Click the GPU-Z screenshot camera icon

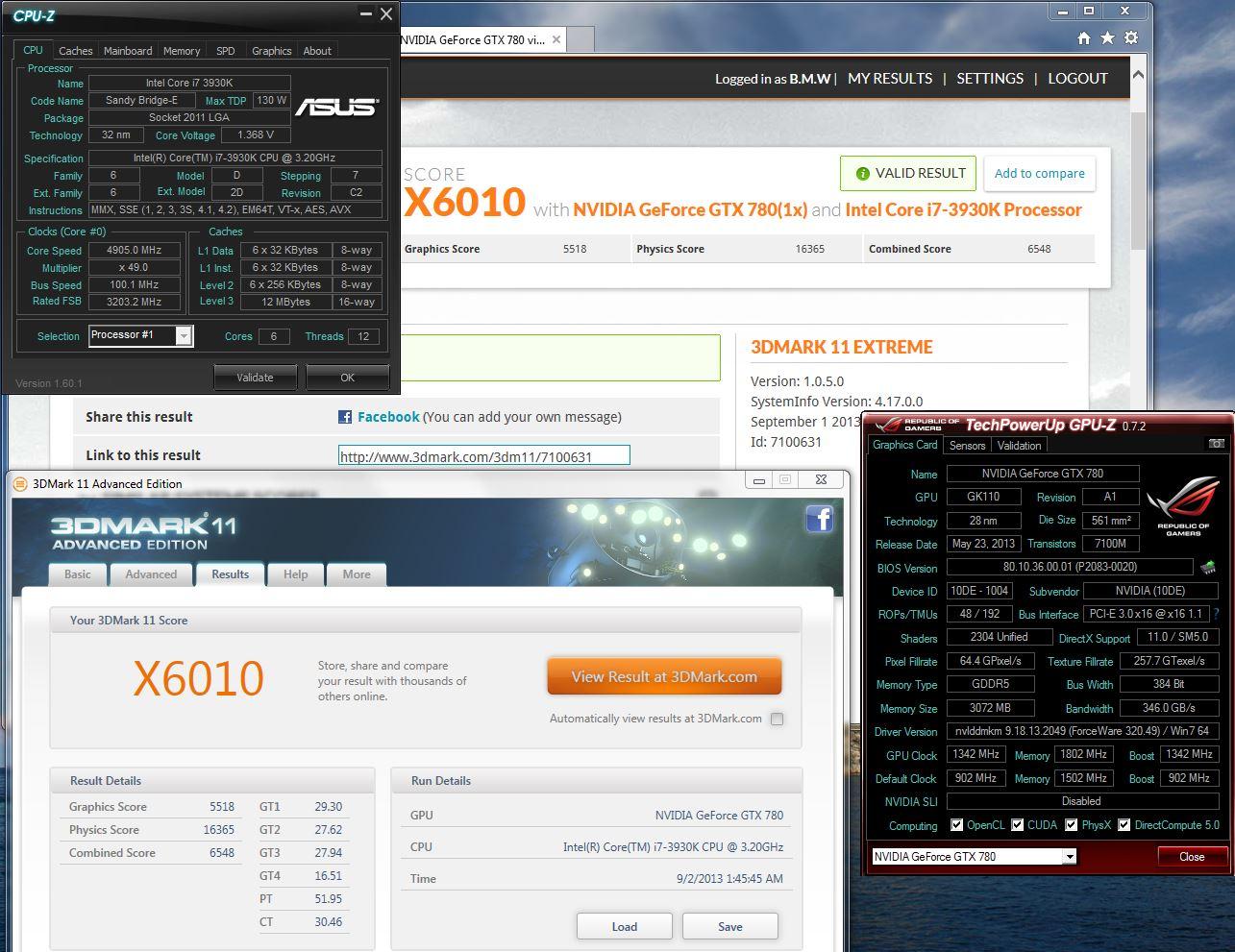click(x=1216, y=444)
